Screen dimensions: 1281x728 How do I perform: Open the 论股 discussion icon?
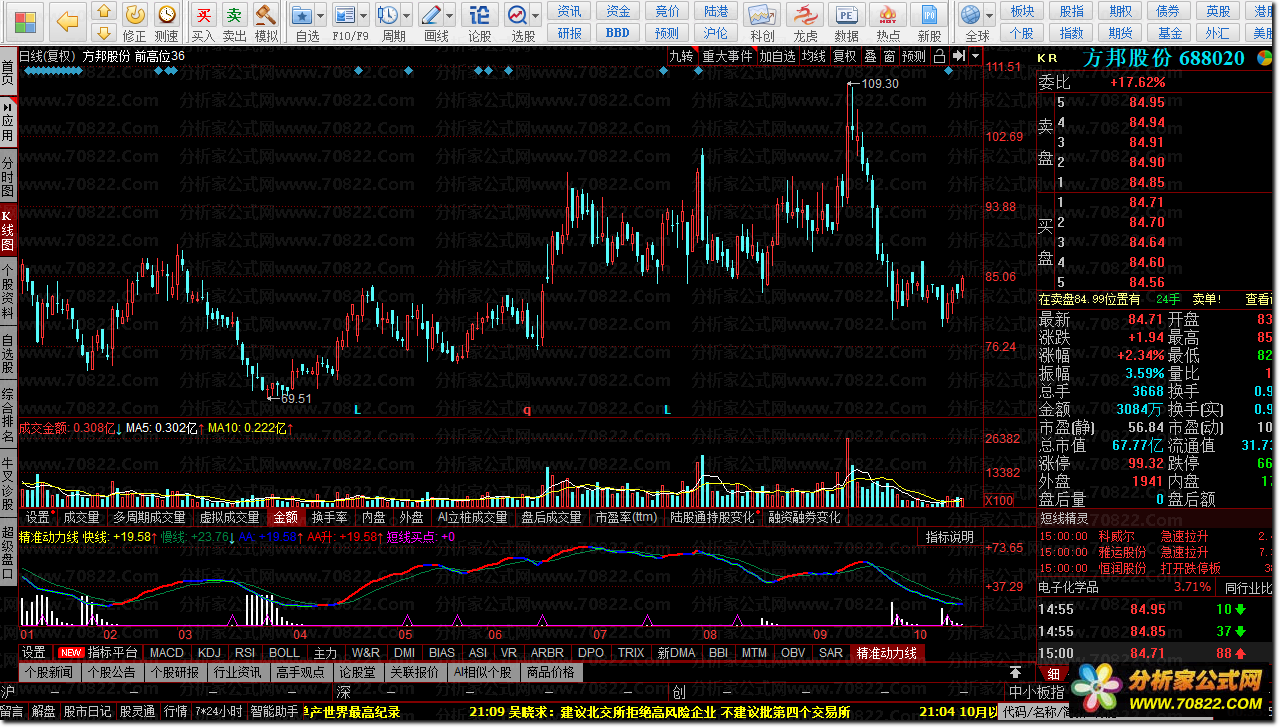click(x=480, y=15)
